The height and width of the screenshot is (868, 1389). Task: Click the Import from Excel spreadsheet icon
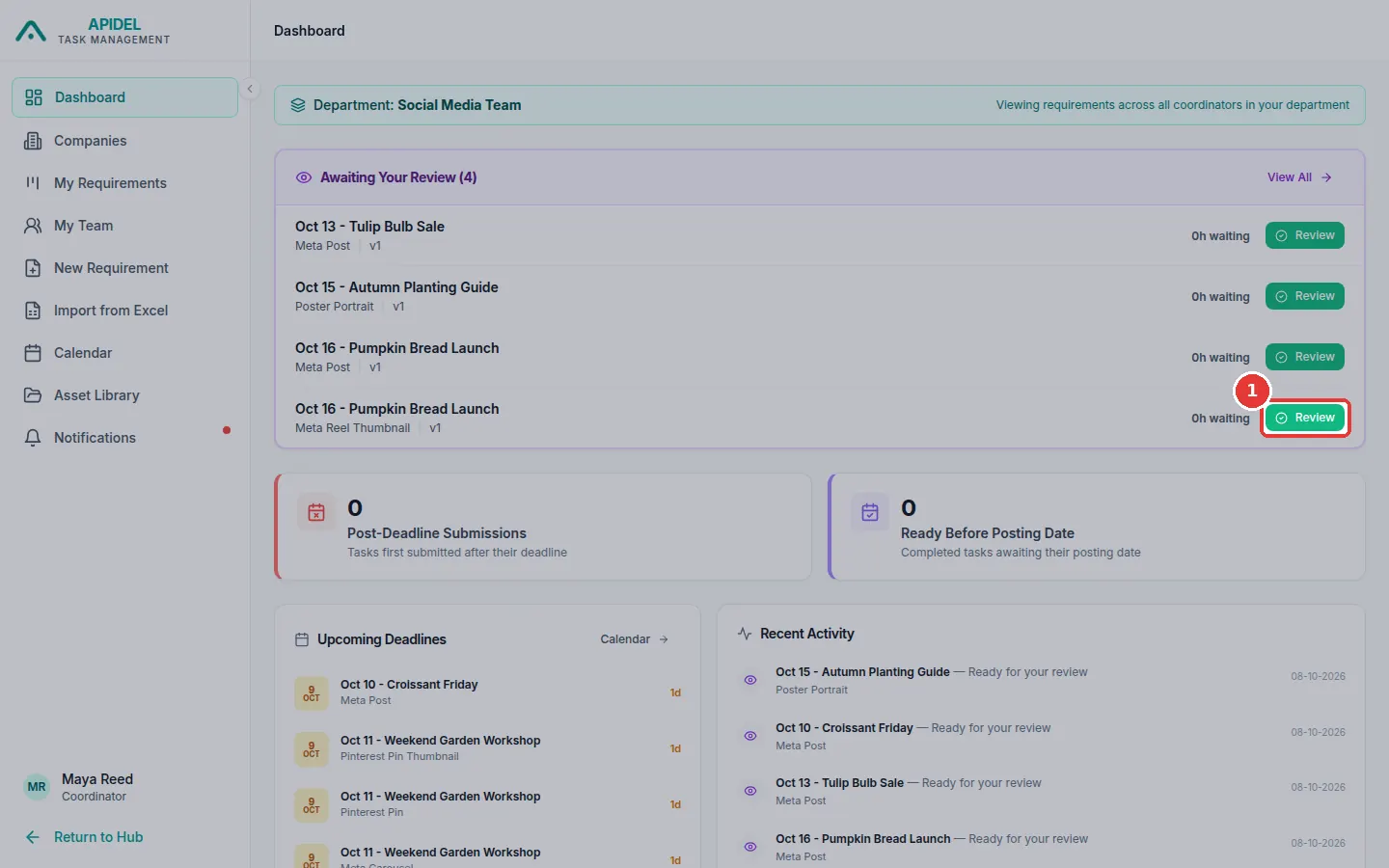coord(33,311)
